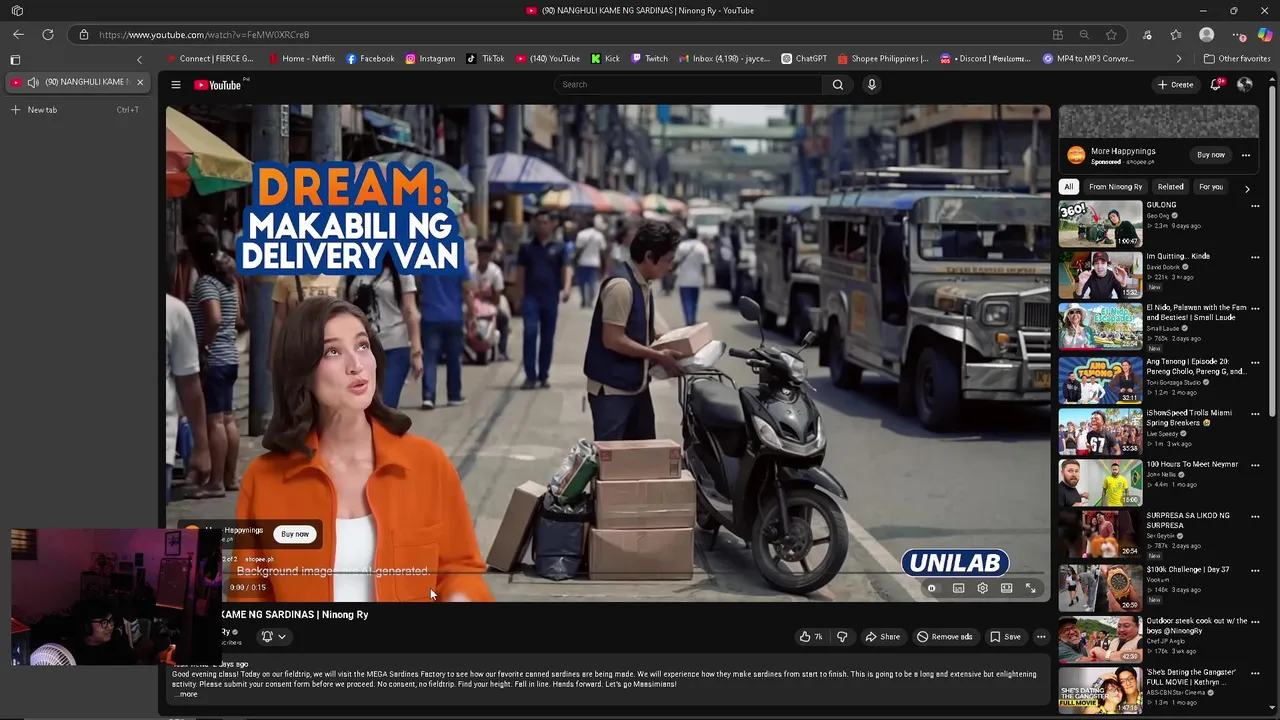This screenshot has height=720, width=1280.
Task: Open notification bell dropdown for channel subscription
Action: coord(273,637)
